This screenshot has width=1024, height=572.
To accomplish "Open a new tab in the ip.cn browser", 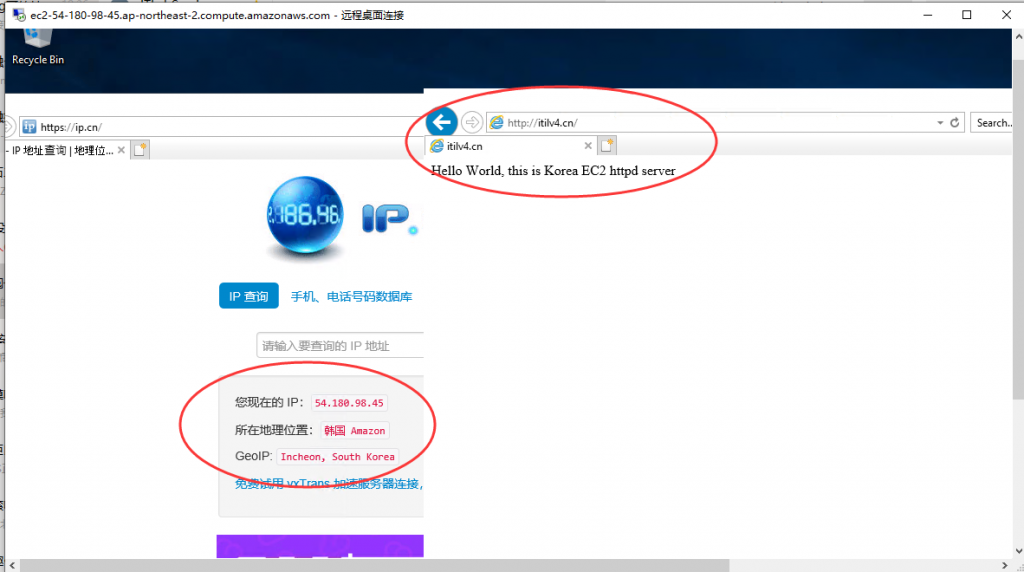I will tap(140, 150).
